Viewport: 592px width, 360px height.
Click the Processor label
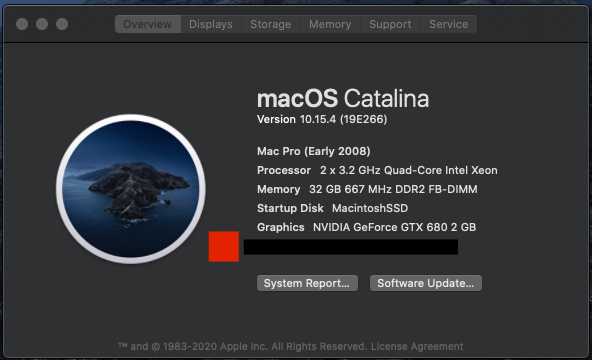[284, 170]
